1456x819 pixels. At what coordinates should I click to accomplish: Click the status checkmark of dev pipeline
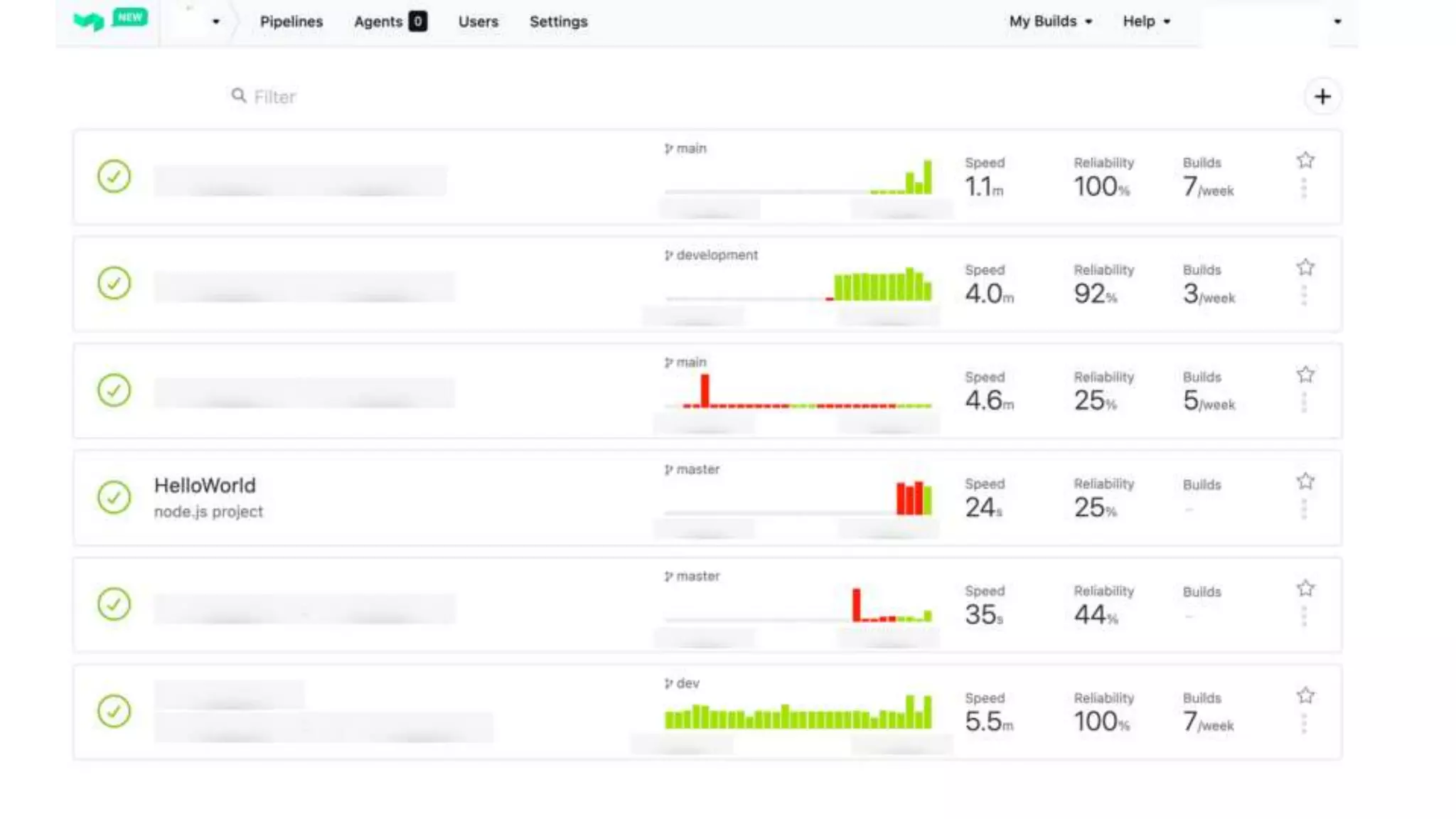coord(114,711)
